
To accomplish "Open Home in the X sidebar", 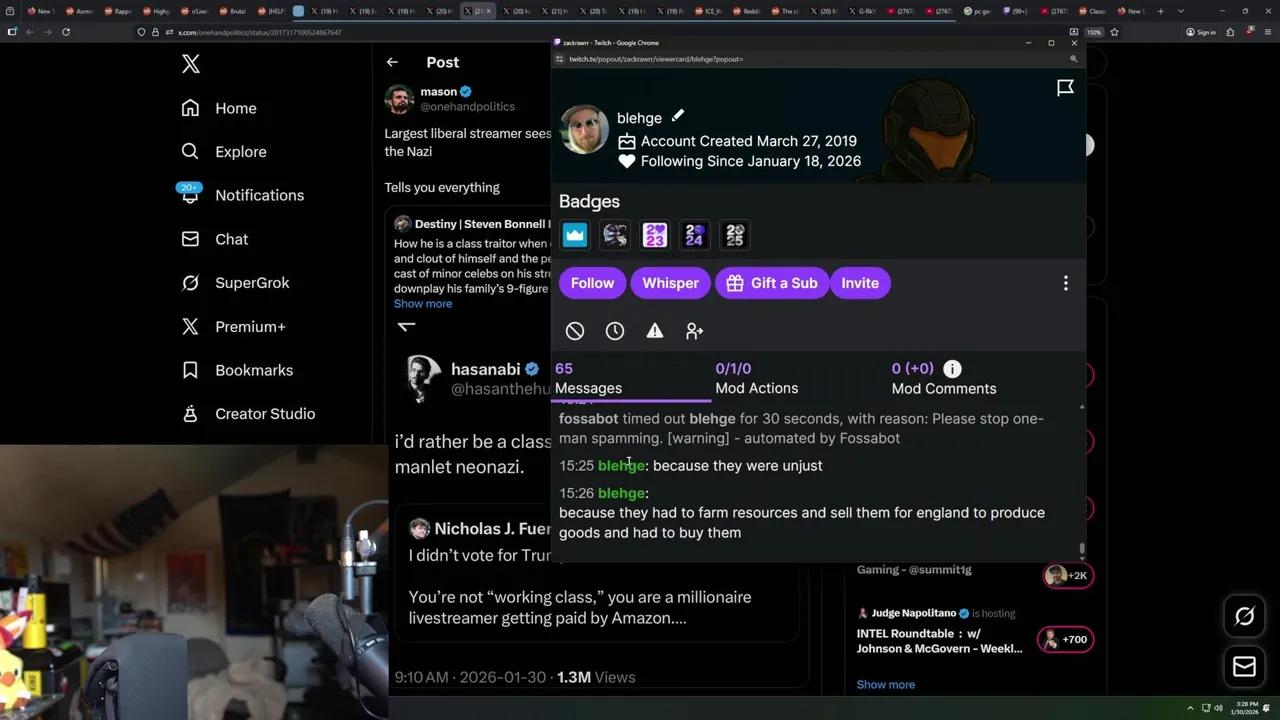I will pos(219,108).
